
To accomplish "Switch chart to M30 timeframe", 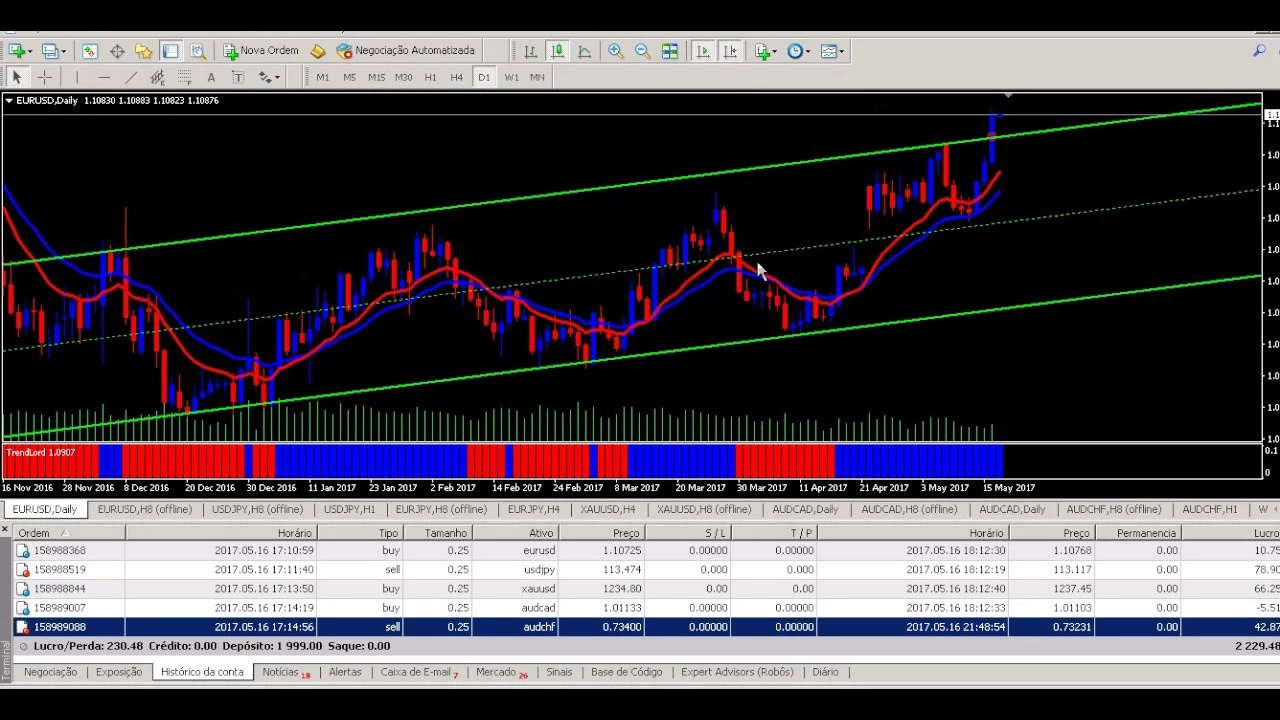I will (403, 77).
